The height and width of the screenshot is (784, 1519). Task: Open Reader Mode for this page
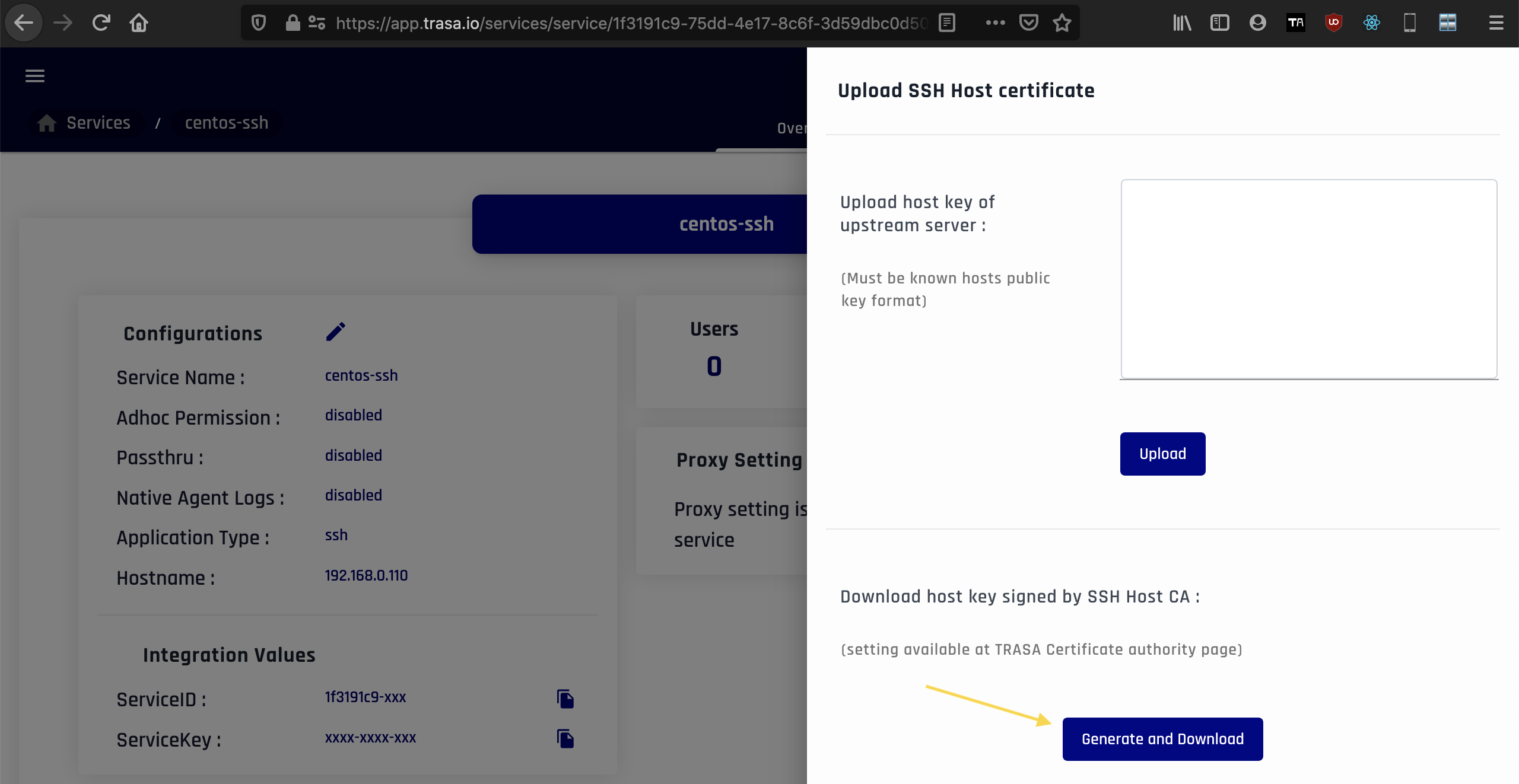946,23
